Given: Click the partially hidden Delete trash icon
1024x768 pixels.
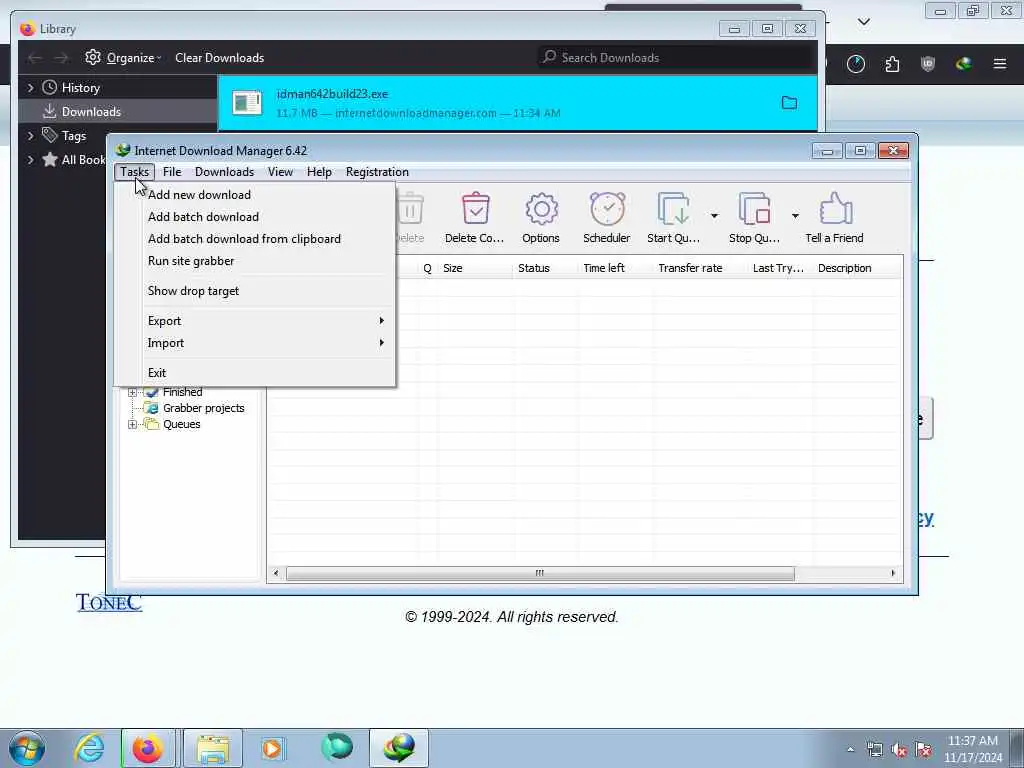Looking at the screenshot, I should coord(410,210).
